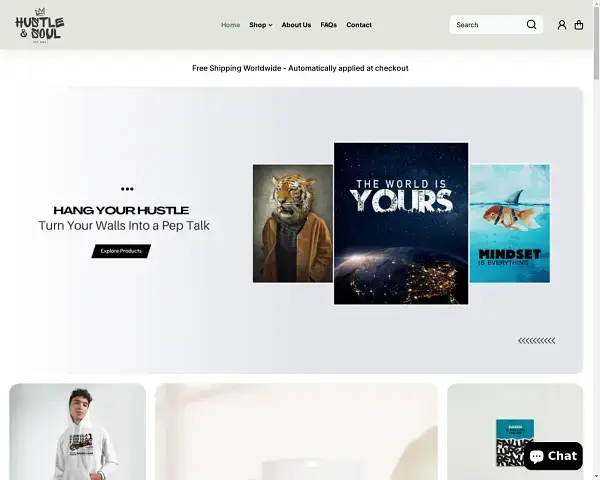Screen dimensions: 600x480
Task: Expand the Shop dropdown menu
Action: click(260, 25)
